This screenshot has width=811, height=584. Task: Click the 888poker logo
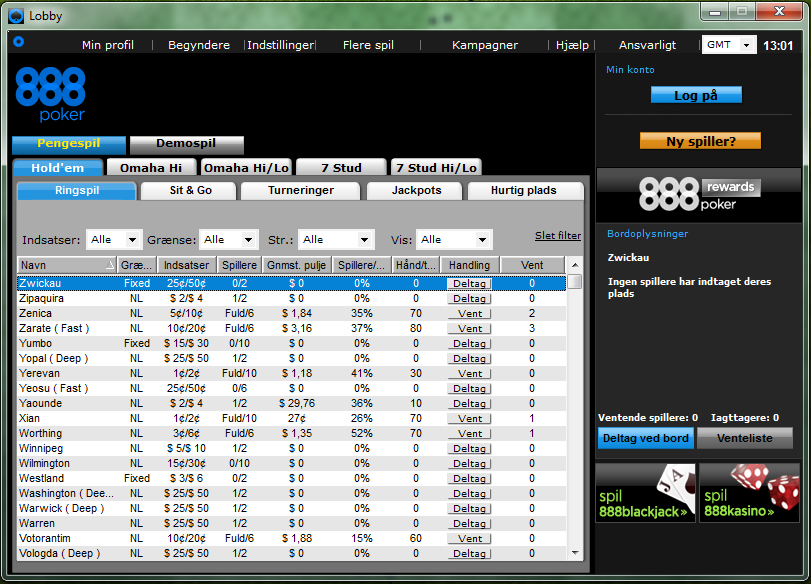(x=50, y=93)
